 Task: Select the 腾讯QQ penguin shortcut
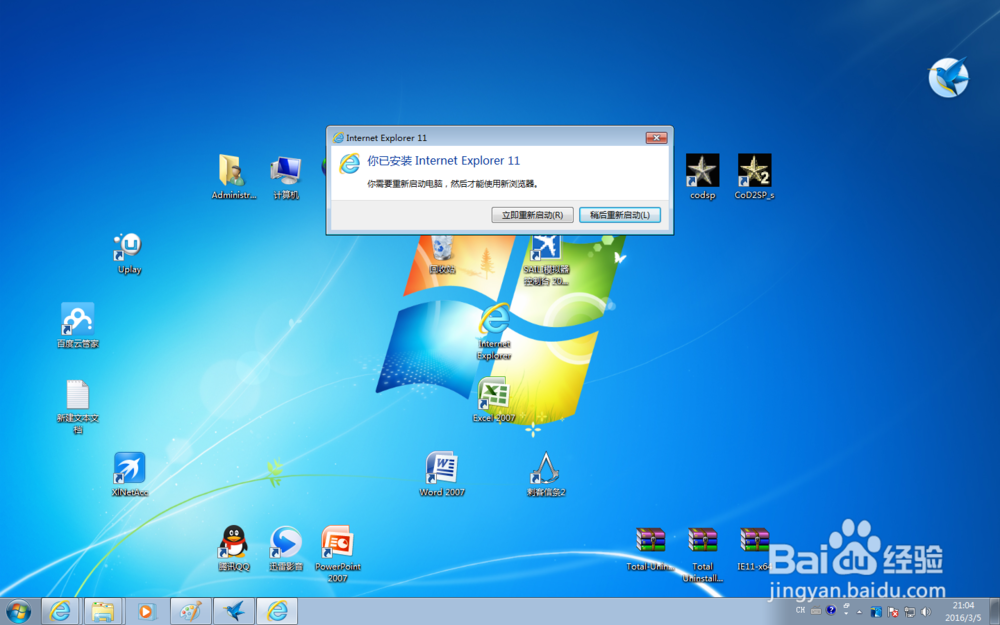click(233, 548)
